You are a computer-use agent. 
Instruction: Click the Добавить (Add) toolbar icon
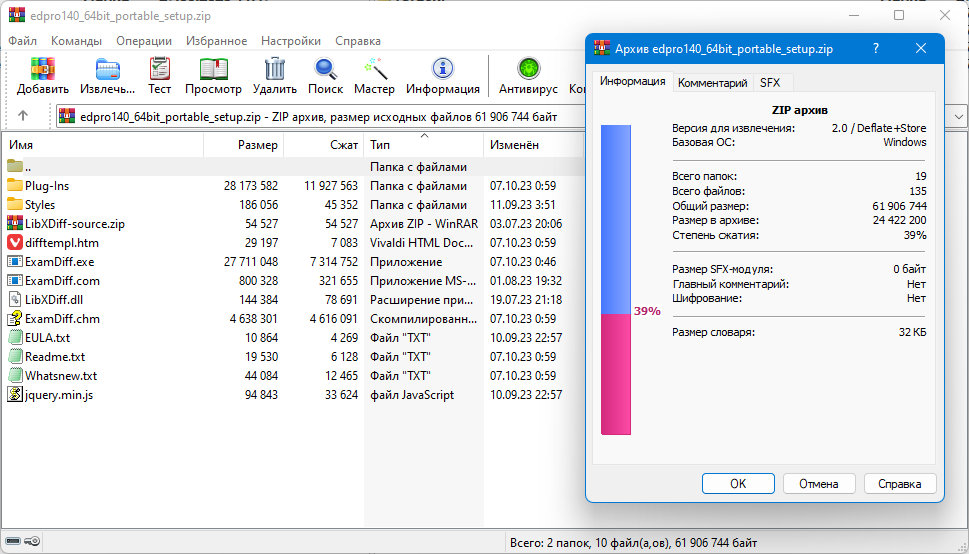coord(43,69)
